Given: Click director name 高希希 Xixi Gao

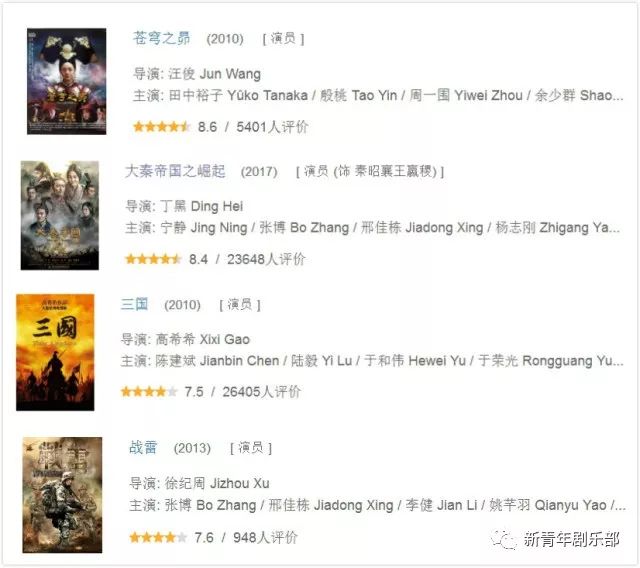Looking at the screenshot, I should point(203,339).
